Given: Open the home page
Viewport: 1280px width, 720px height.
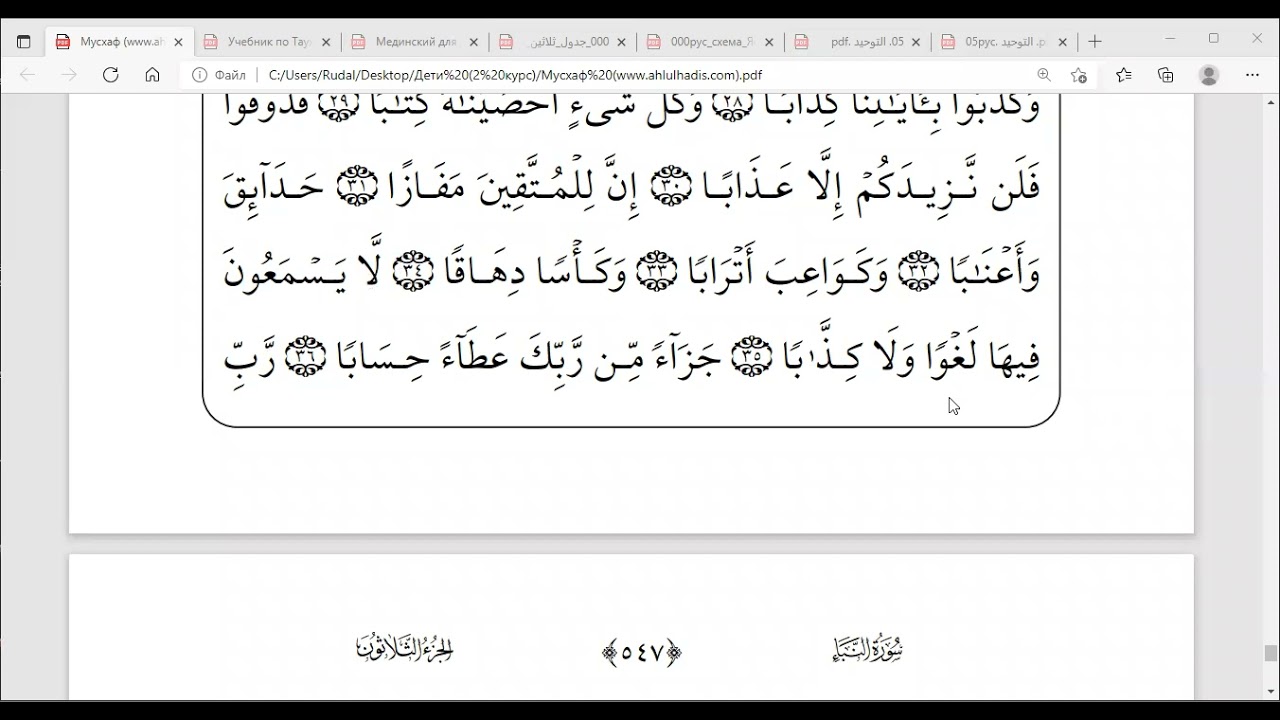Looking at the screenshot, I should [152, 75].
